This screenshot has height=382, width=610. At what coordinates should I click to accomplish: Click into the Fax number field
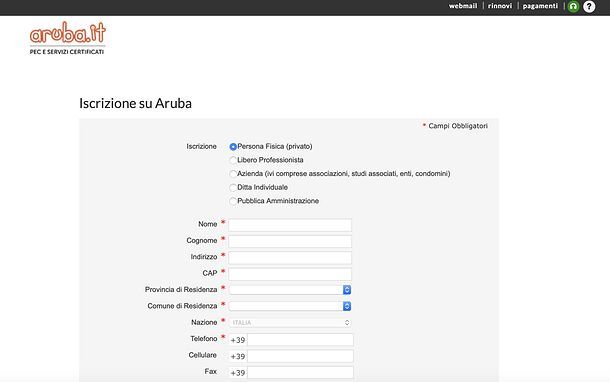[x=300, y=372]
